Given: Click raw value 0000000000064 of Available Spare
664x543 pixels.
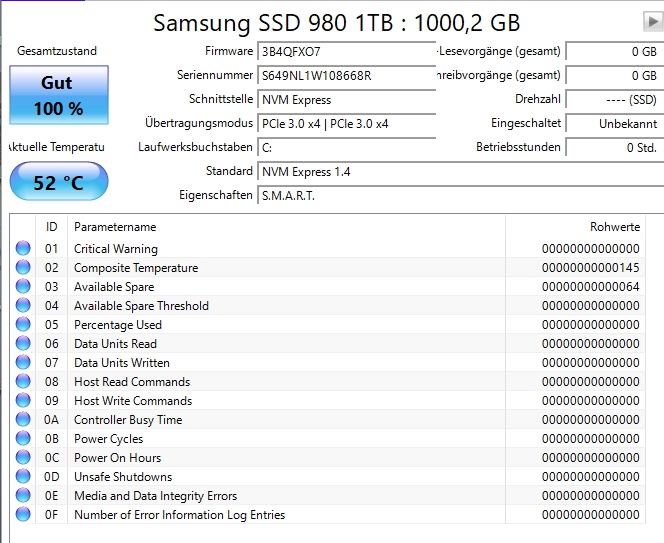Looking at the screenshot, I should [590, 287].
